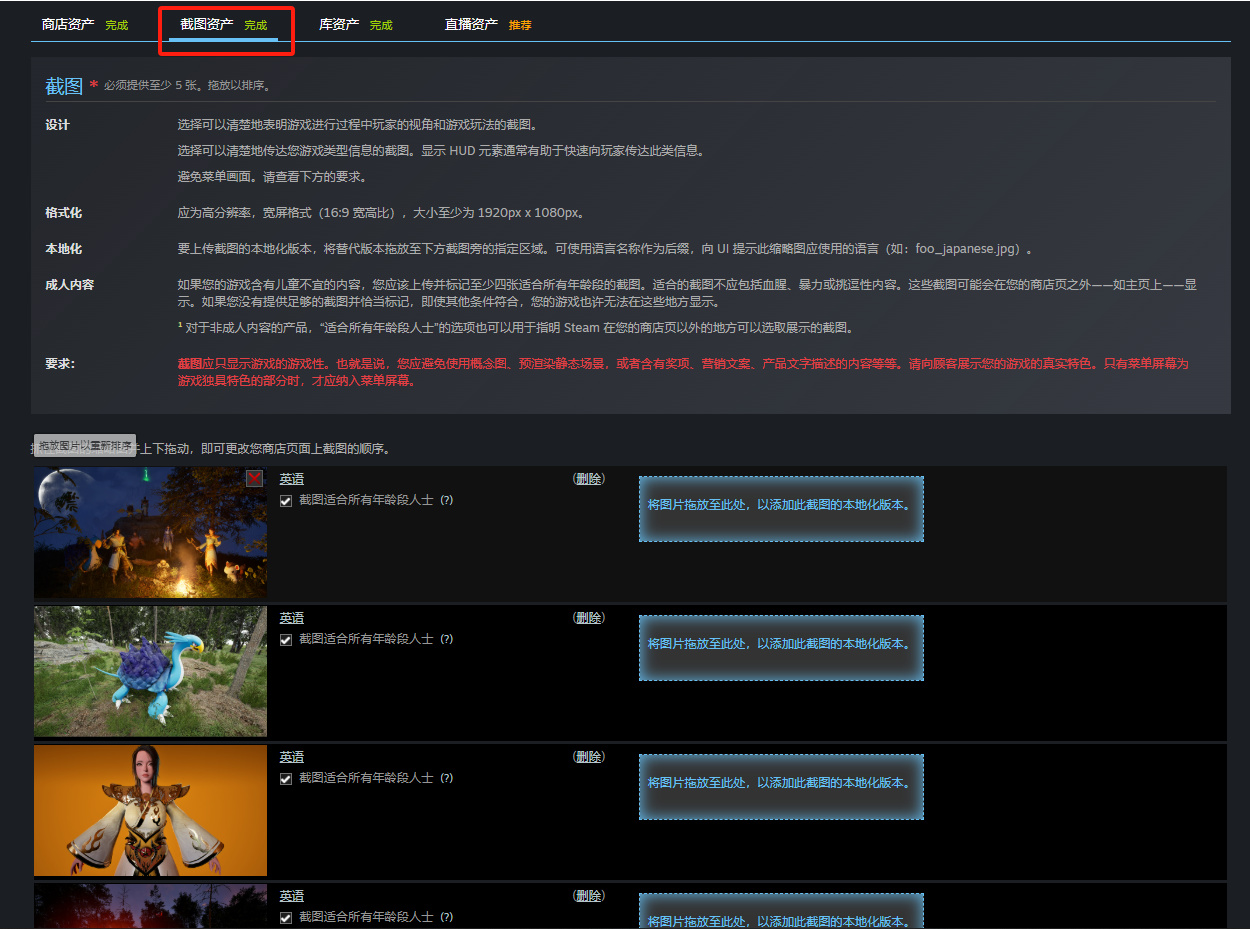Open (?) help in the blue bird creature row
Viewport: 1250px width, 929px height.
(x=447, y=639)
